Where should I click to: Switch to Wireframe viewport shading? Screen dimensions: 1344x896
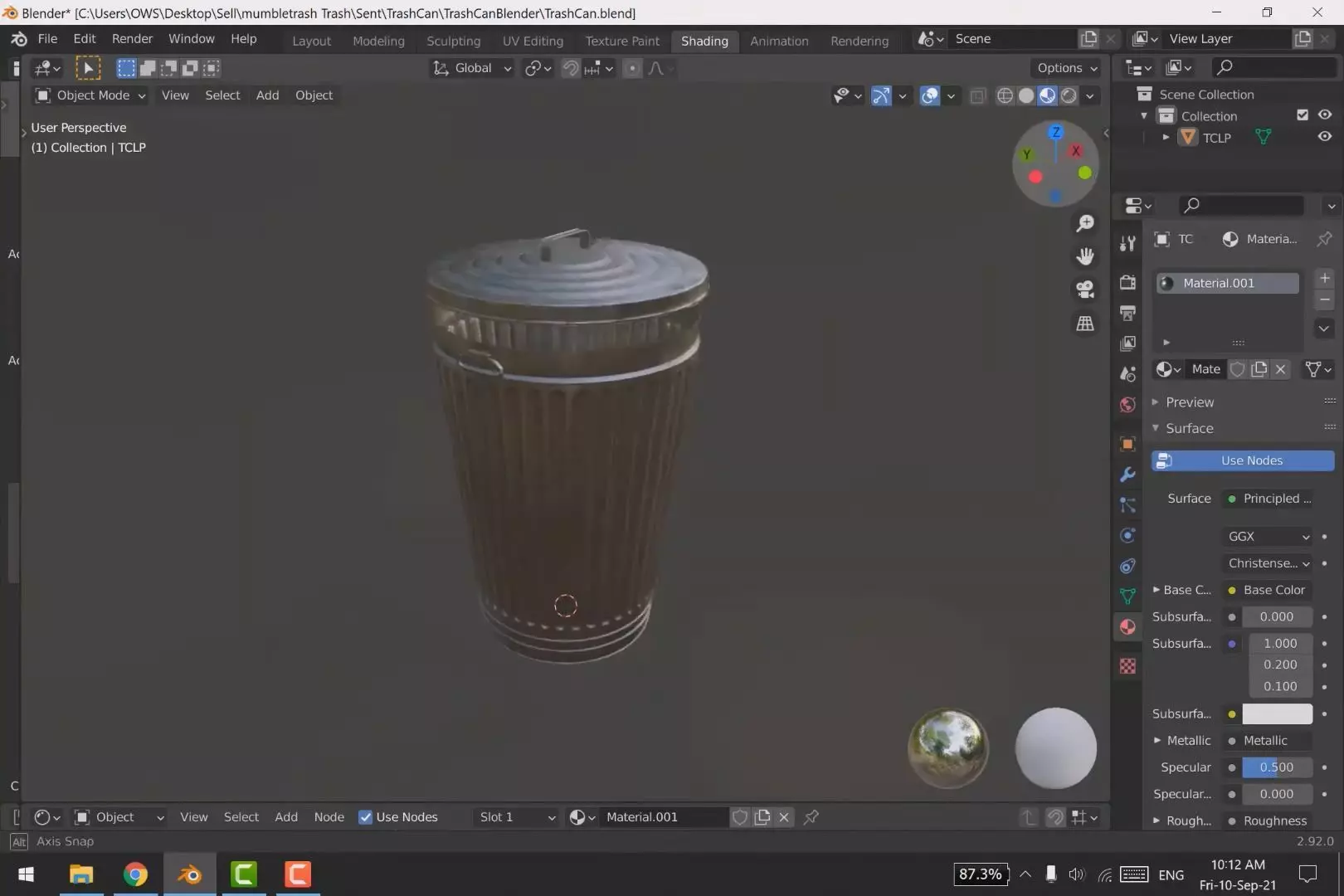point(1005,95)
